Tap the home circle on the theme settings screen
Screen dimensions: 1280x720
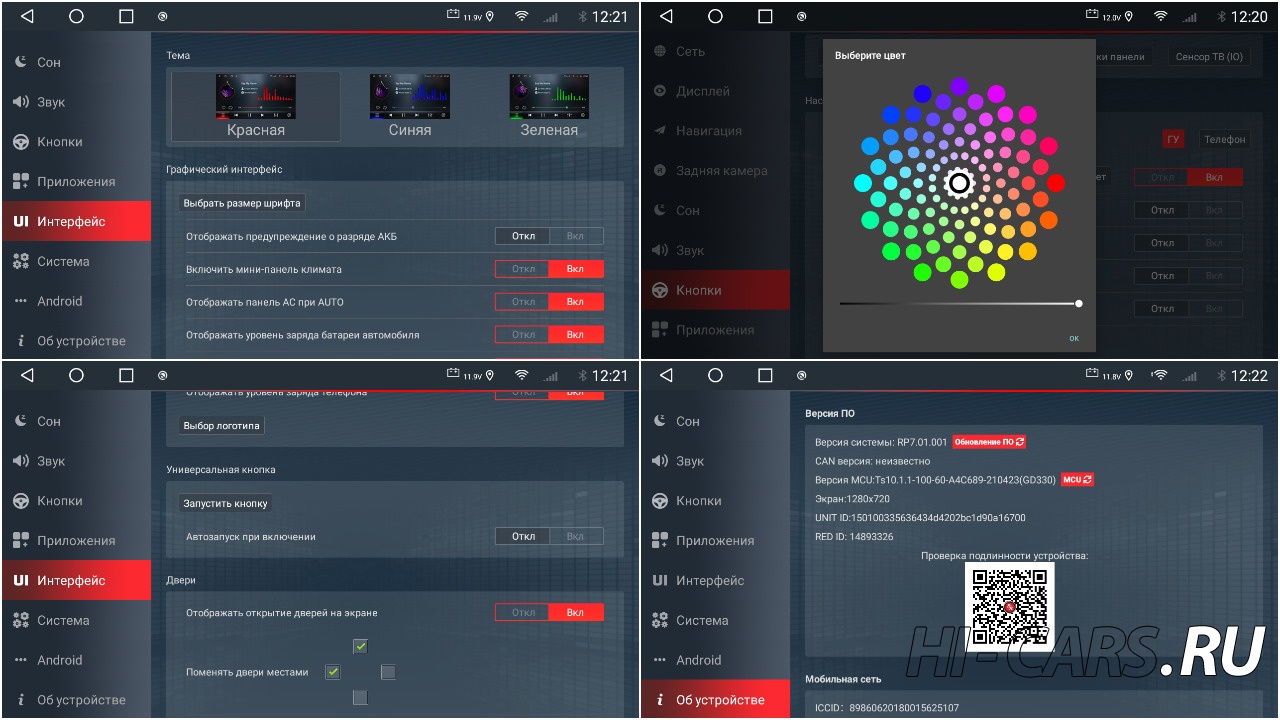[76, 16]
